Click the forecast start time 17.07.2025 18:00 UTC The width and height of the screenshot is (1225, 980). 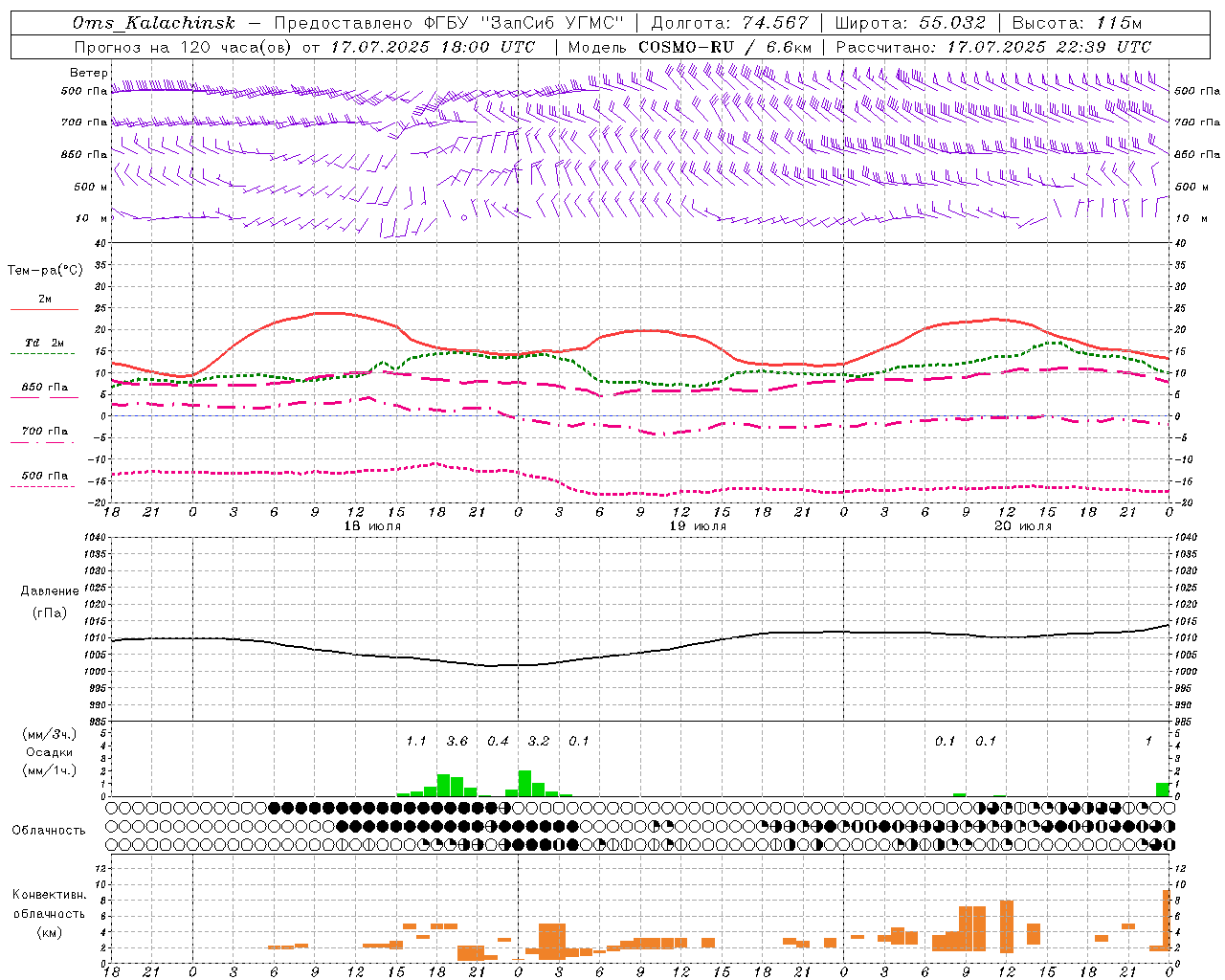433,47
